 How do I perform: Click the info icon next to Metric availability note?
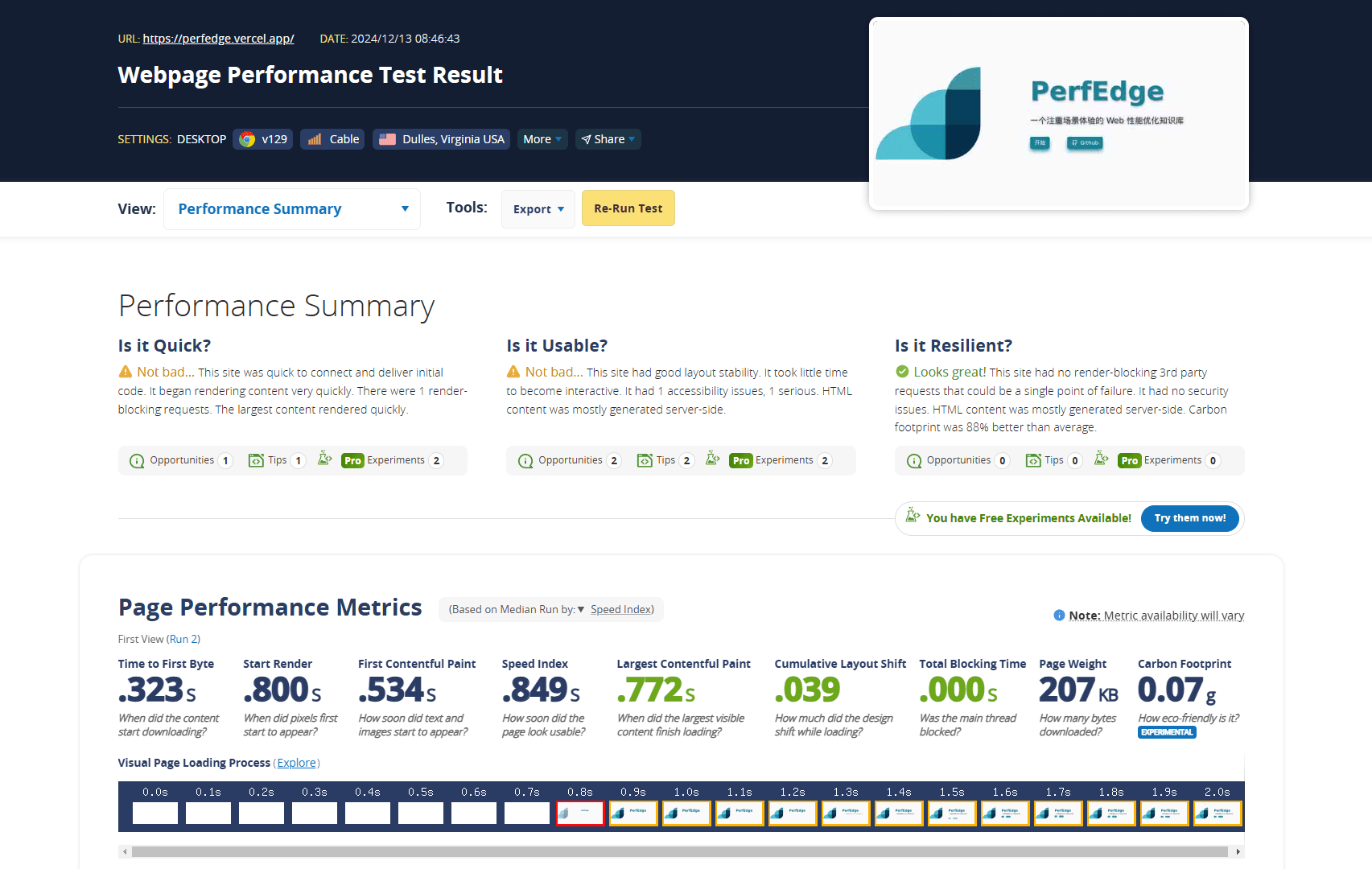(x=1059, y=615)
